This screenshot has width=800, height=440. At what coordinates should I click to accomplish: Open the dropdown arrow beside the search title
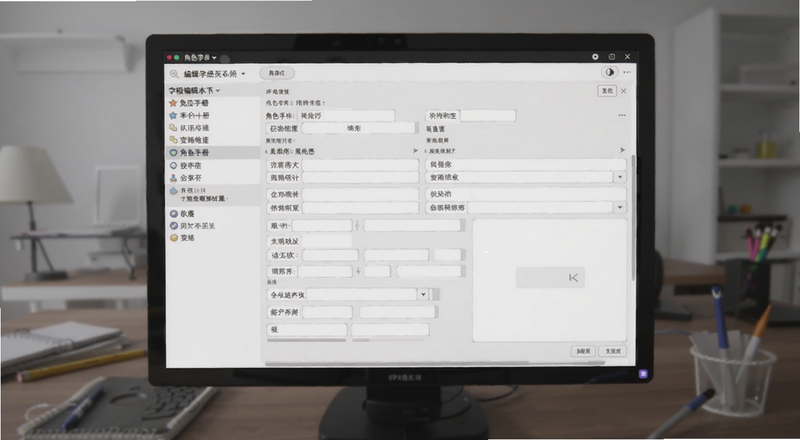click(243, 74)
